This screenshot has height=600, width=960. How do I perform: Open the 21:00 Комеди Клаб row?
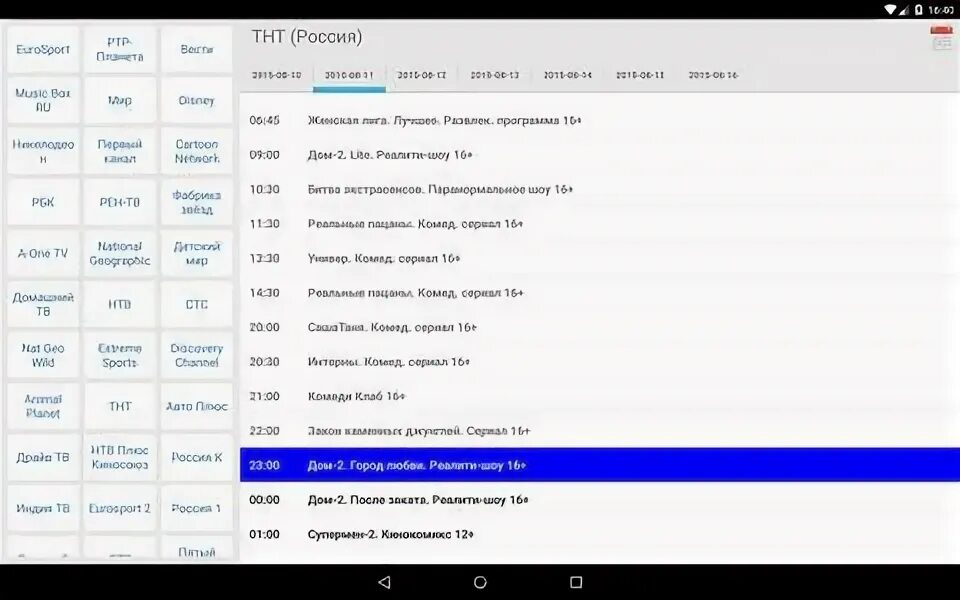coord(600,396)
